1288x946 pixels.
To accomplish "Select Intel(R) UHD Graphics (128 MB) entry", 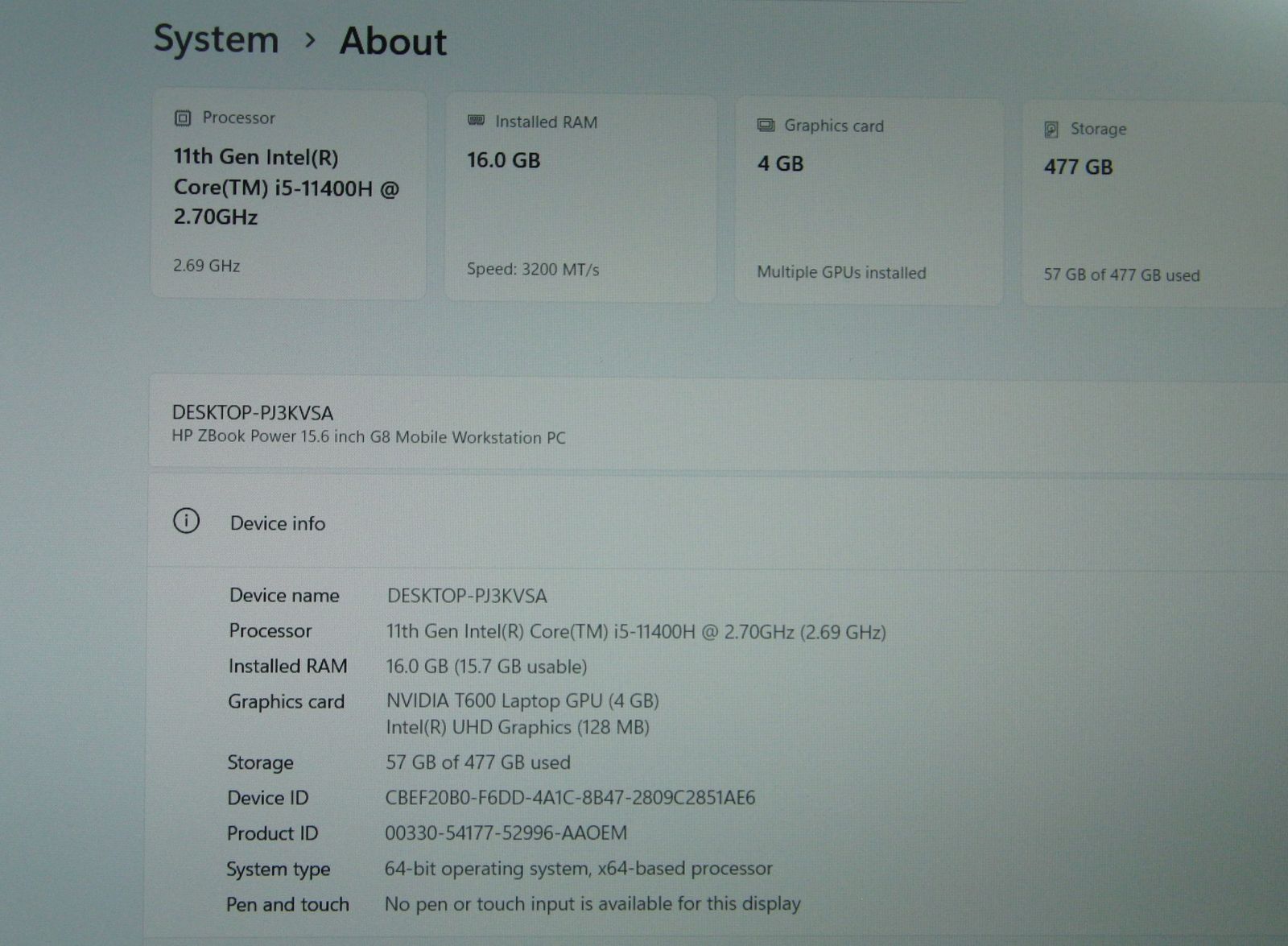I will point(518,727).
